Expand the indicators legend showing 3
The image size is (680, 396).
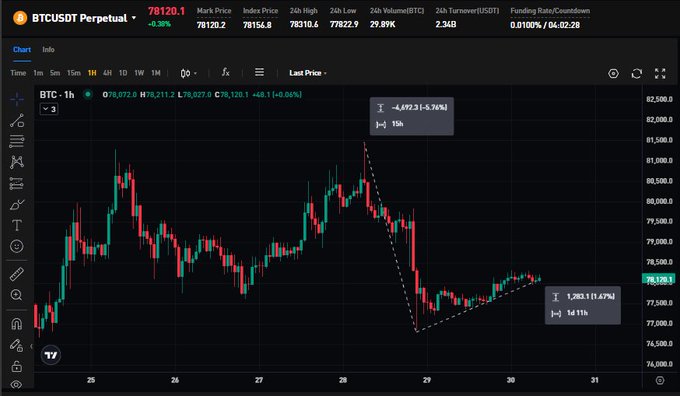tap(49, 109)
